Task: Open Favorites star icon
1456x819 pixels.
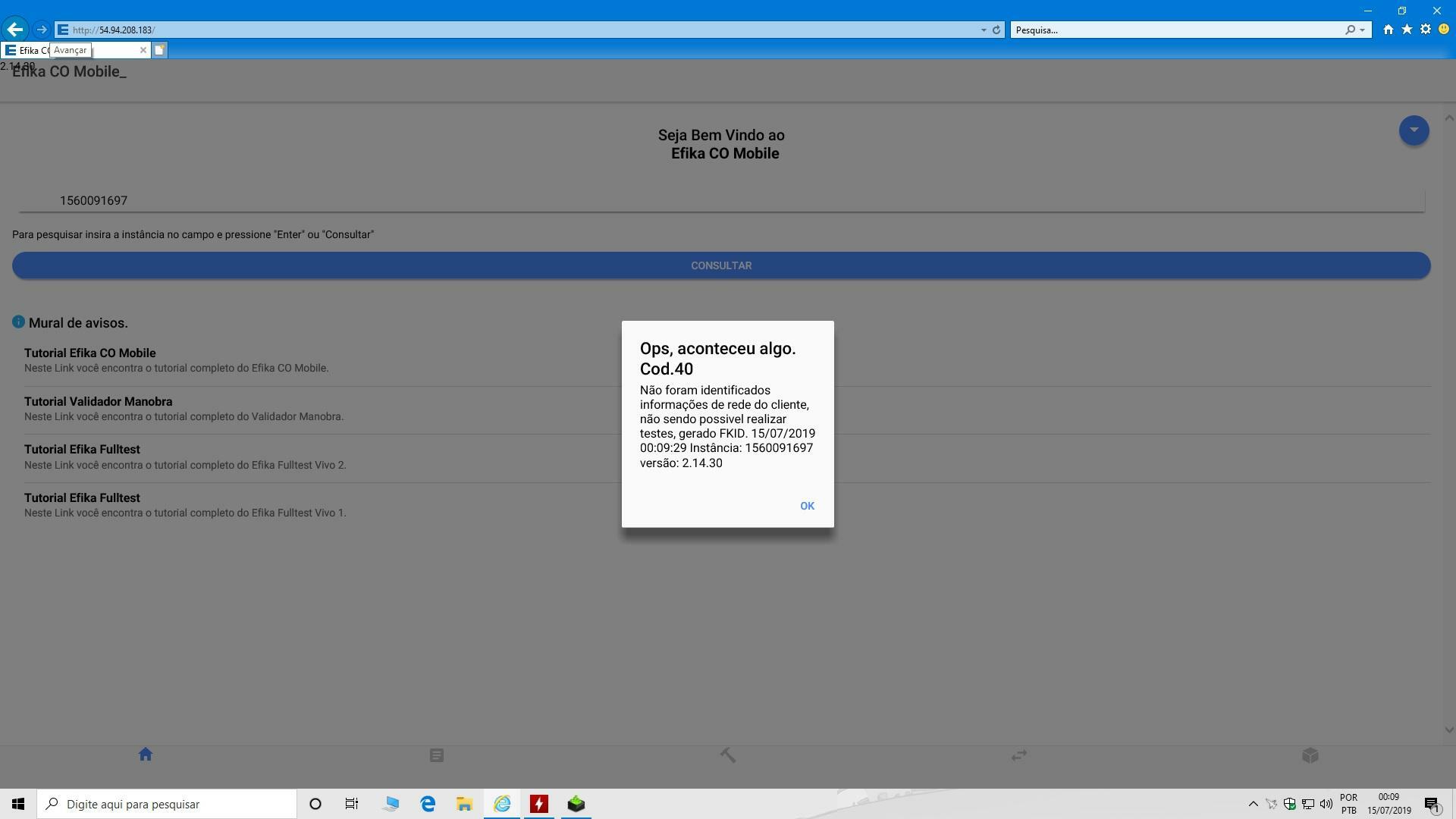Action: pyautogui.click(x=1407, y=30)
